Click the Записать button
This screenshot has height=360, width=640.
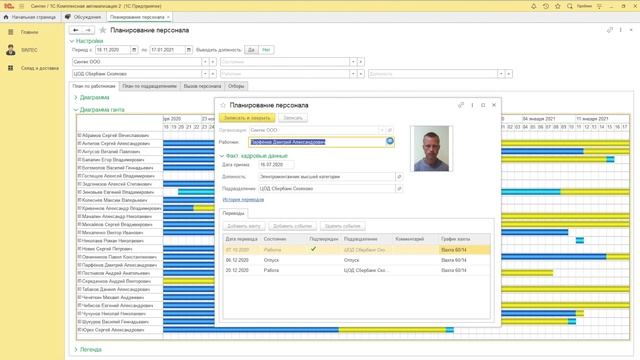tap(293, 118)
